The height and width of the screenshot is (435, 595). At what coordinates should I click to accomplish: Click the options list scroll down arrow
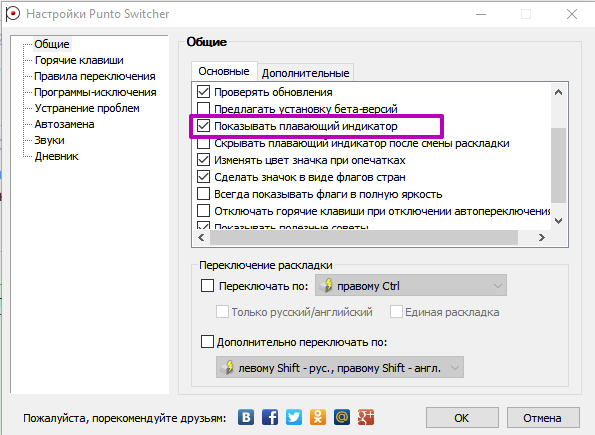click(x=558, y=221)
